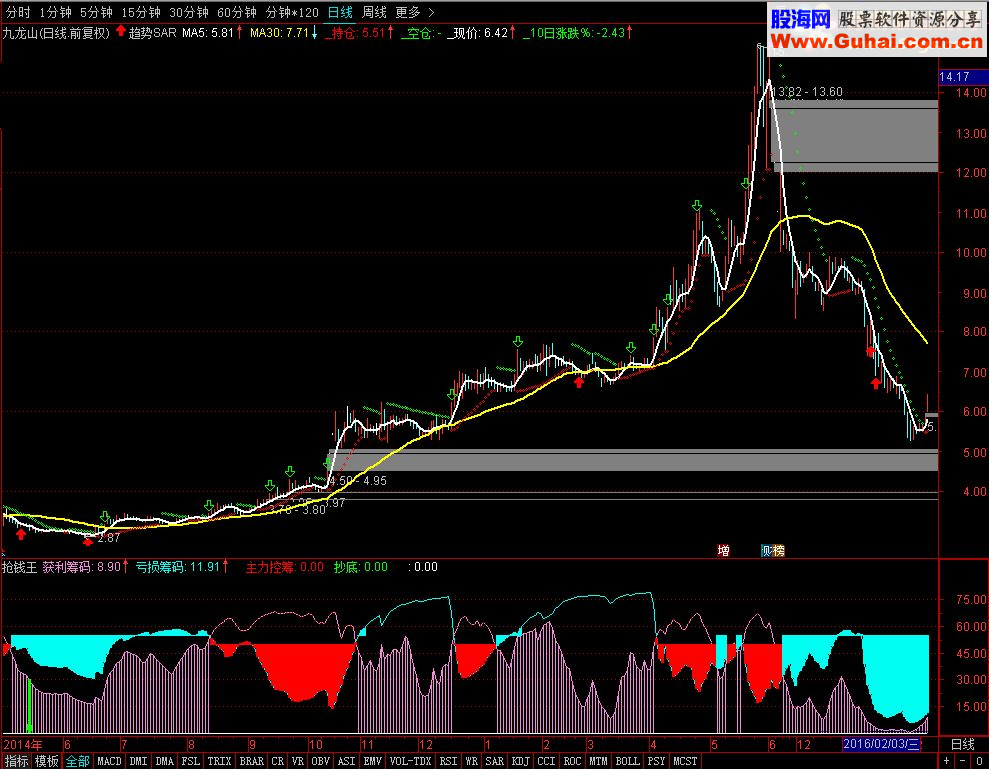Apply the CCI indicator
989x769 pixels.
[546, 761]
